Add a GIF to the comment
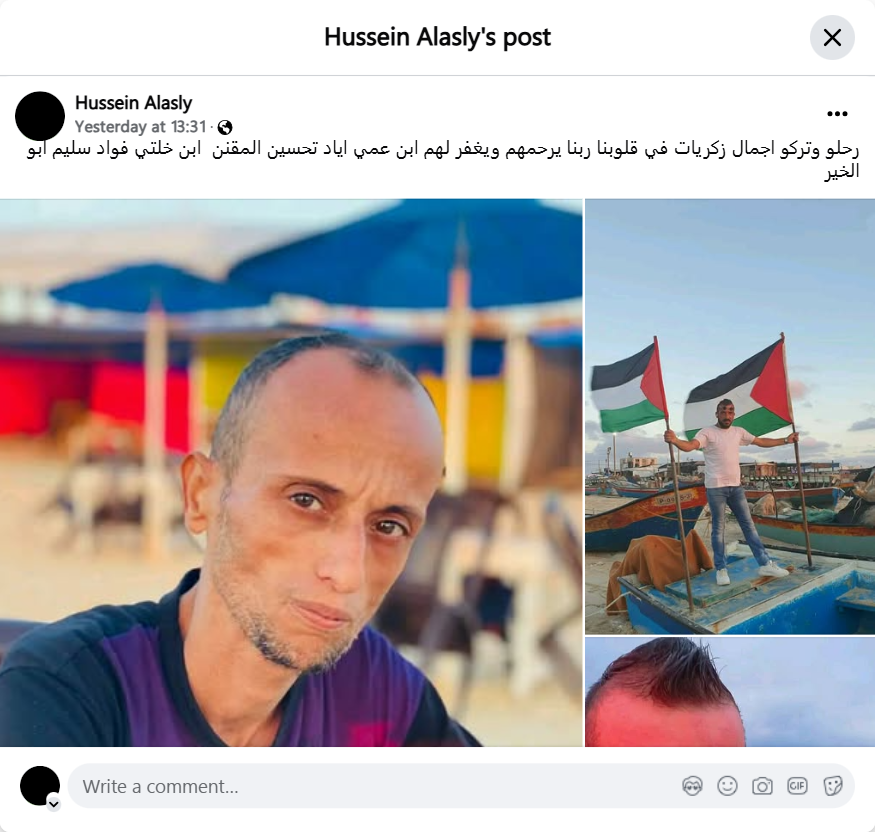The width and height of the screenshot is (875, 832). [x=797, y=786]
